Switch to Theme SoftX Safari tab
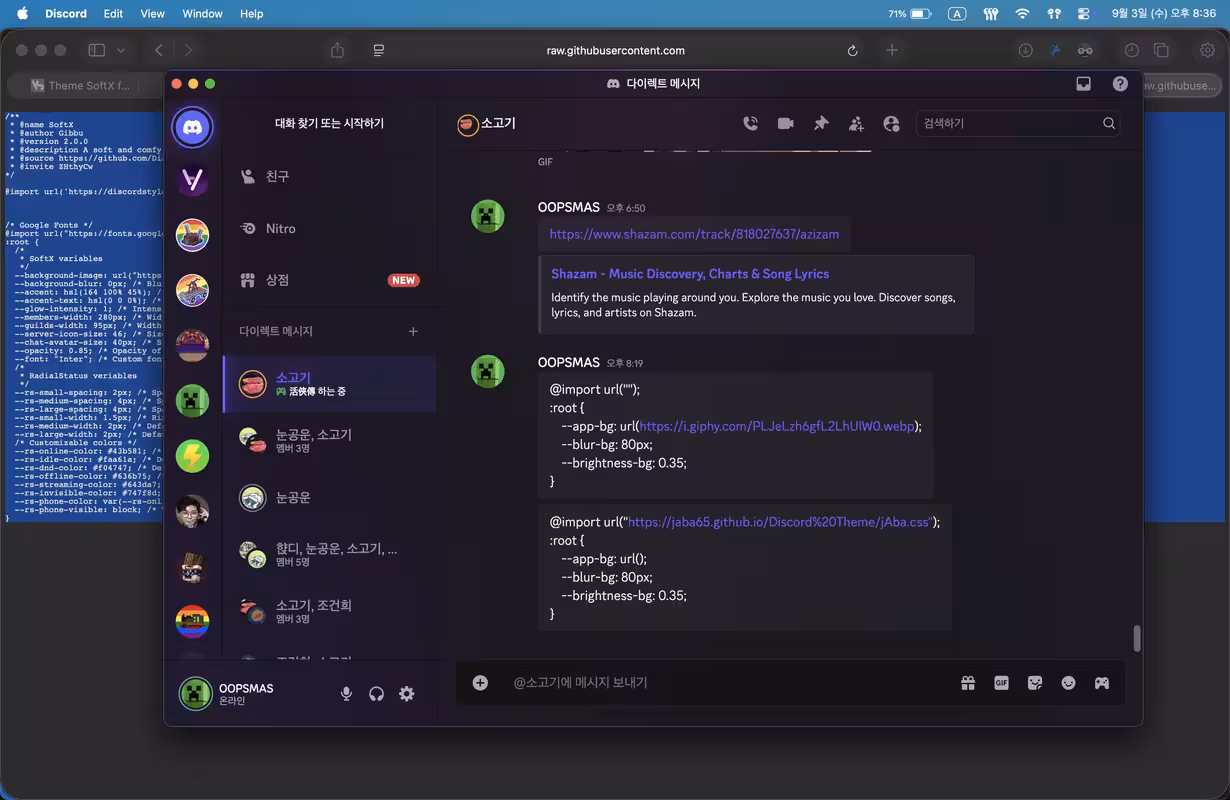The height and width of the screenshot is (800, 1230). (x=85, y=86)
